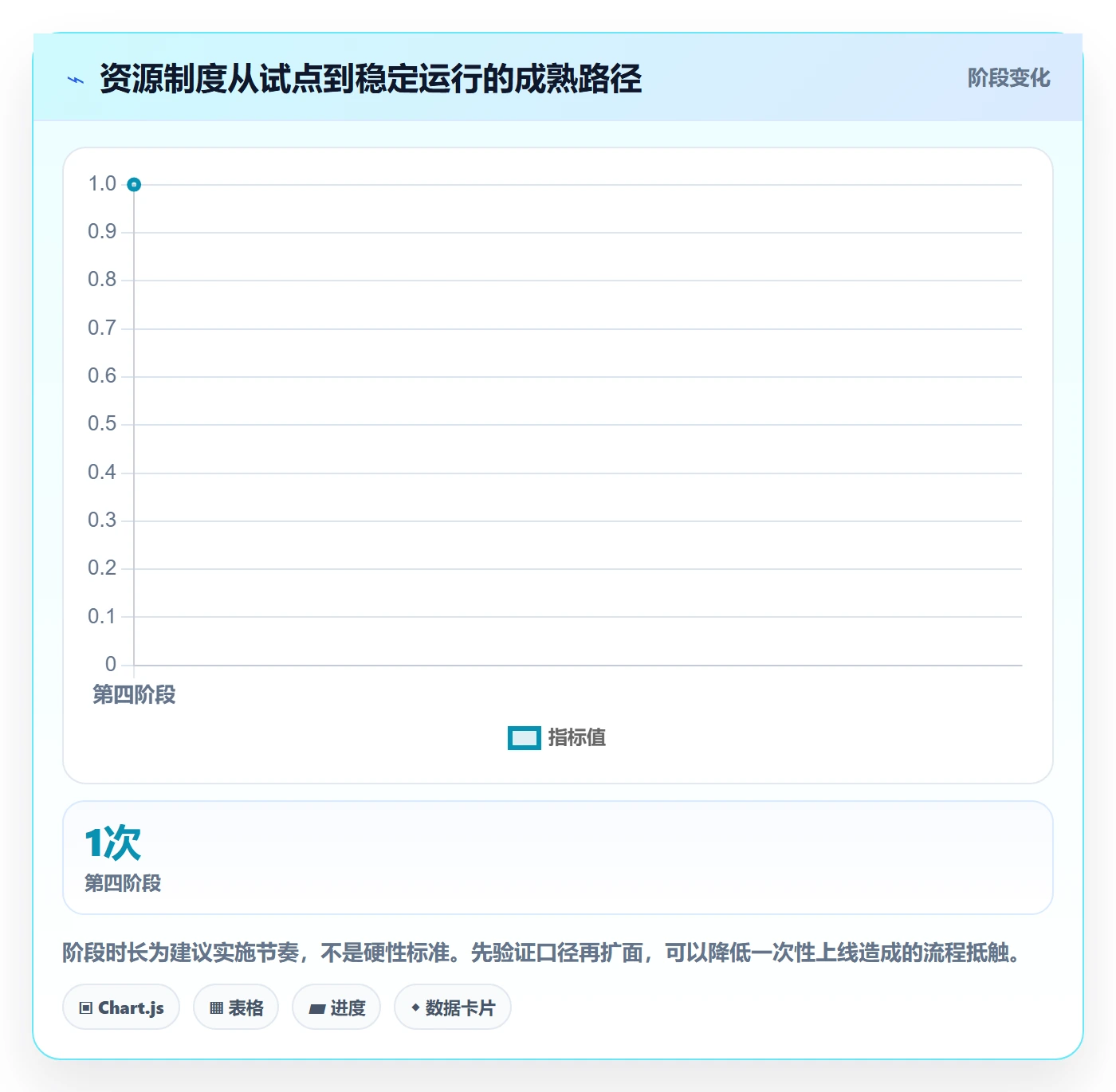Toggle the 指标值 legend color box
This screenshot has height=1092, width=1116.
524,738
